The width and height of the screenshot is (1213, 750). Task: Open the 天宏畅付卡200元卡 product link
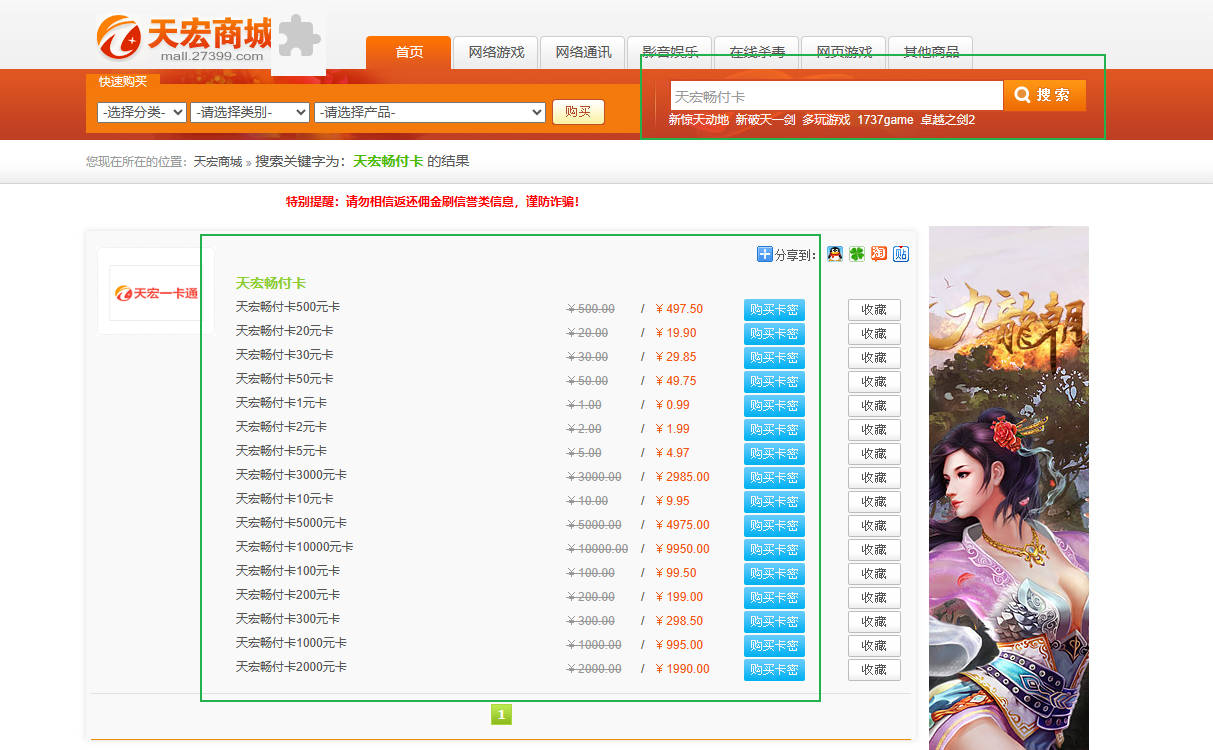[x=288, y=595]
